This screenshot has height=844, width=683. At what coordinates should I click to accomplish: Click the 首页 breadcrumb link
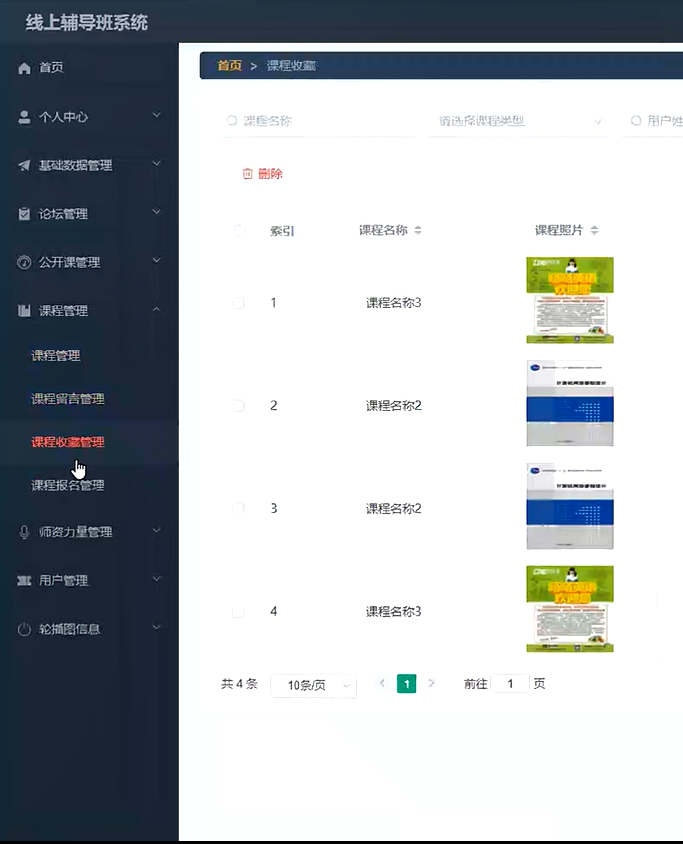pos(229,66)
